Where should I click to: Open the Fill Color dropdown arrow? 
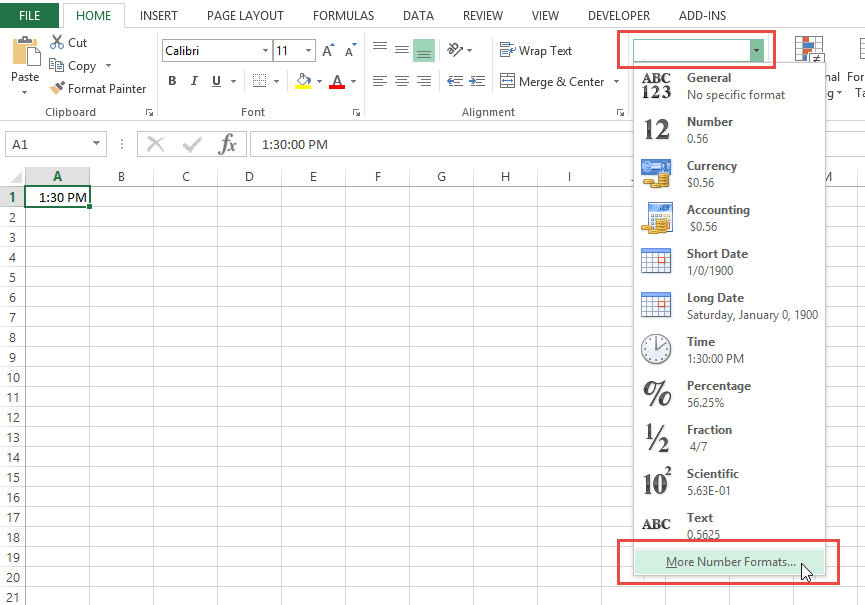coord(320,82)
